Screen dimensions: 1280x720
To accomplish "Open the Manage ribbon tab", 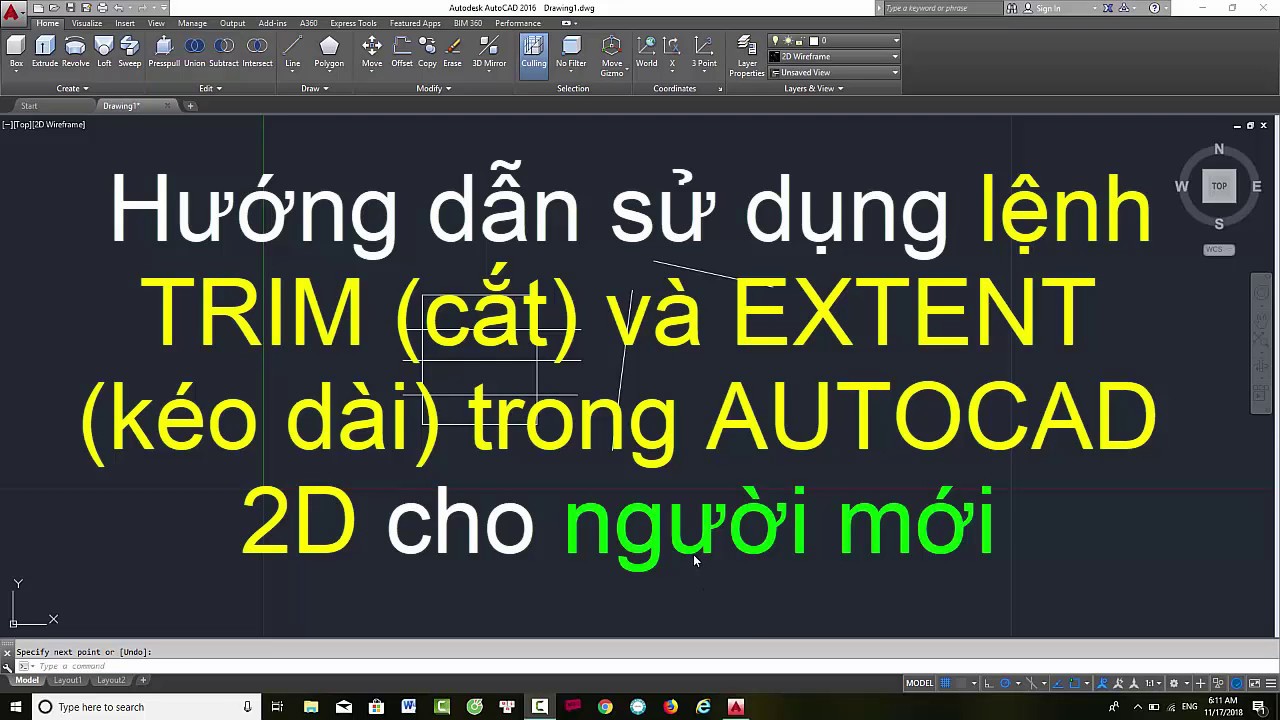I will 192,23.
